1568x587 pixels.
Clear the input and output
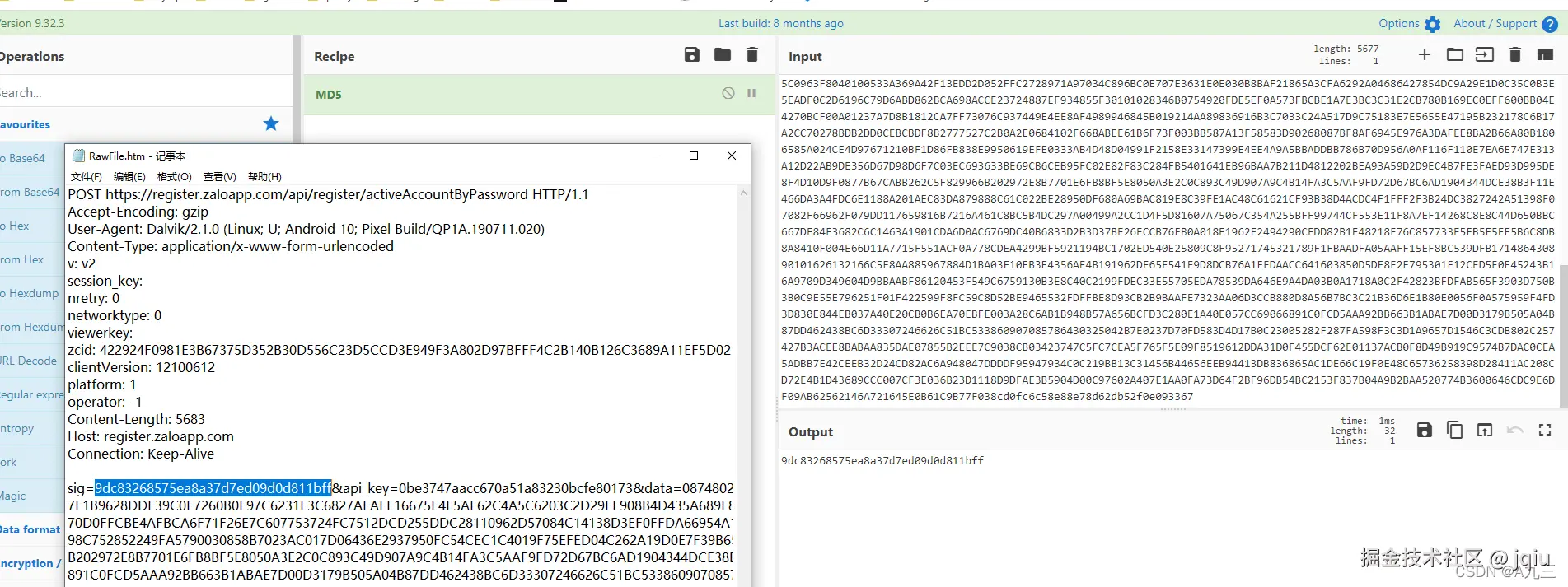click(1514, 54)
